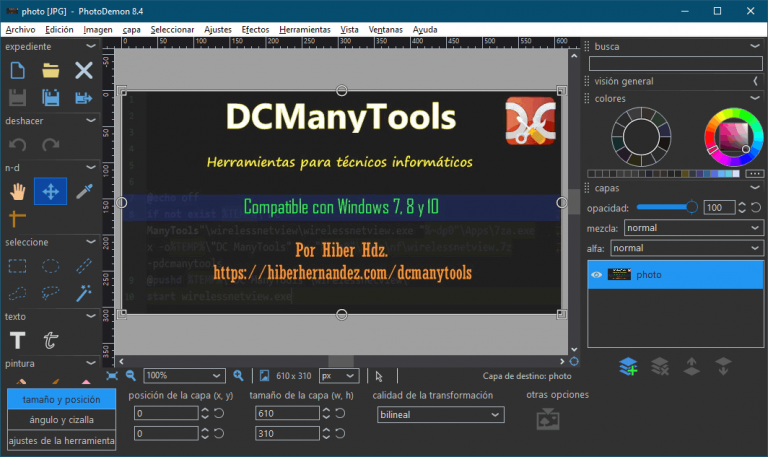Select the photo layer thumbnail

619,275
